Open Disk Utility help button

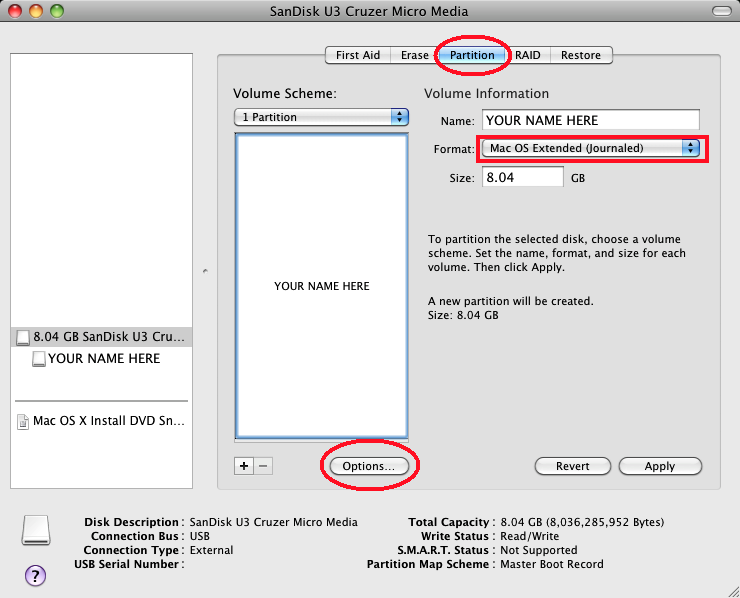click(35, 575)
